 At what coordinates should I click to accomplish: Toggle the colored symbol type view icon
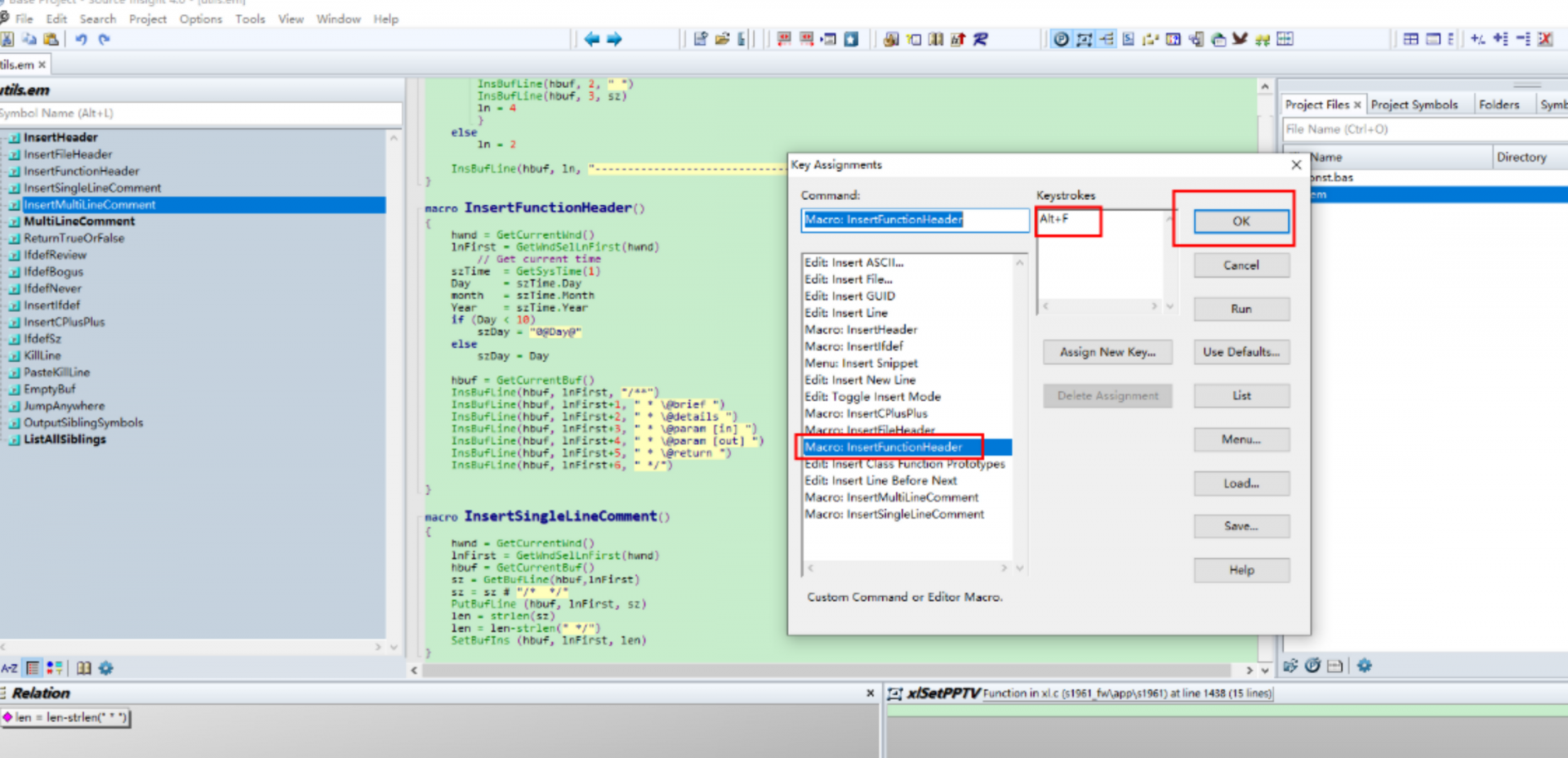click(x=55, y=668)
